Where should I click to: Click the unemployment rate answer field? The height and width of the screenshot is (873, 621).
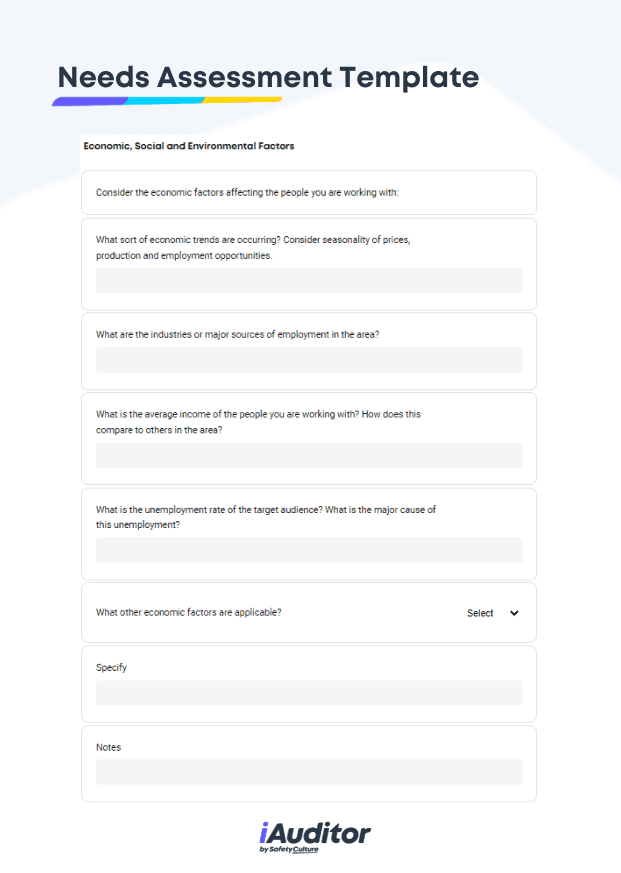pos(309,550)
